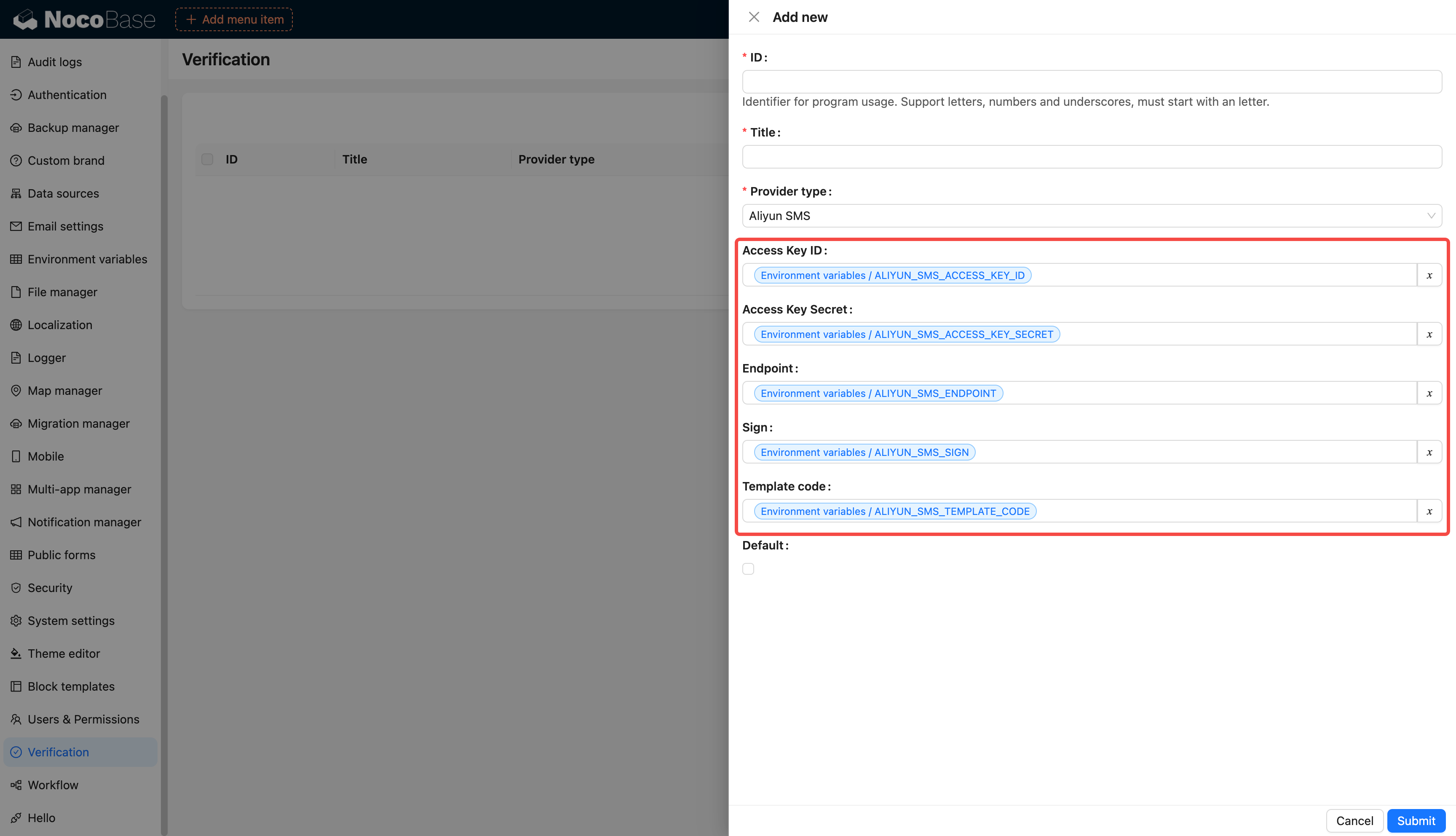The width and height of the screenshot is (1456, 836).
Task: Click the variable x icon beside Template code
Action: 1429,511
